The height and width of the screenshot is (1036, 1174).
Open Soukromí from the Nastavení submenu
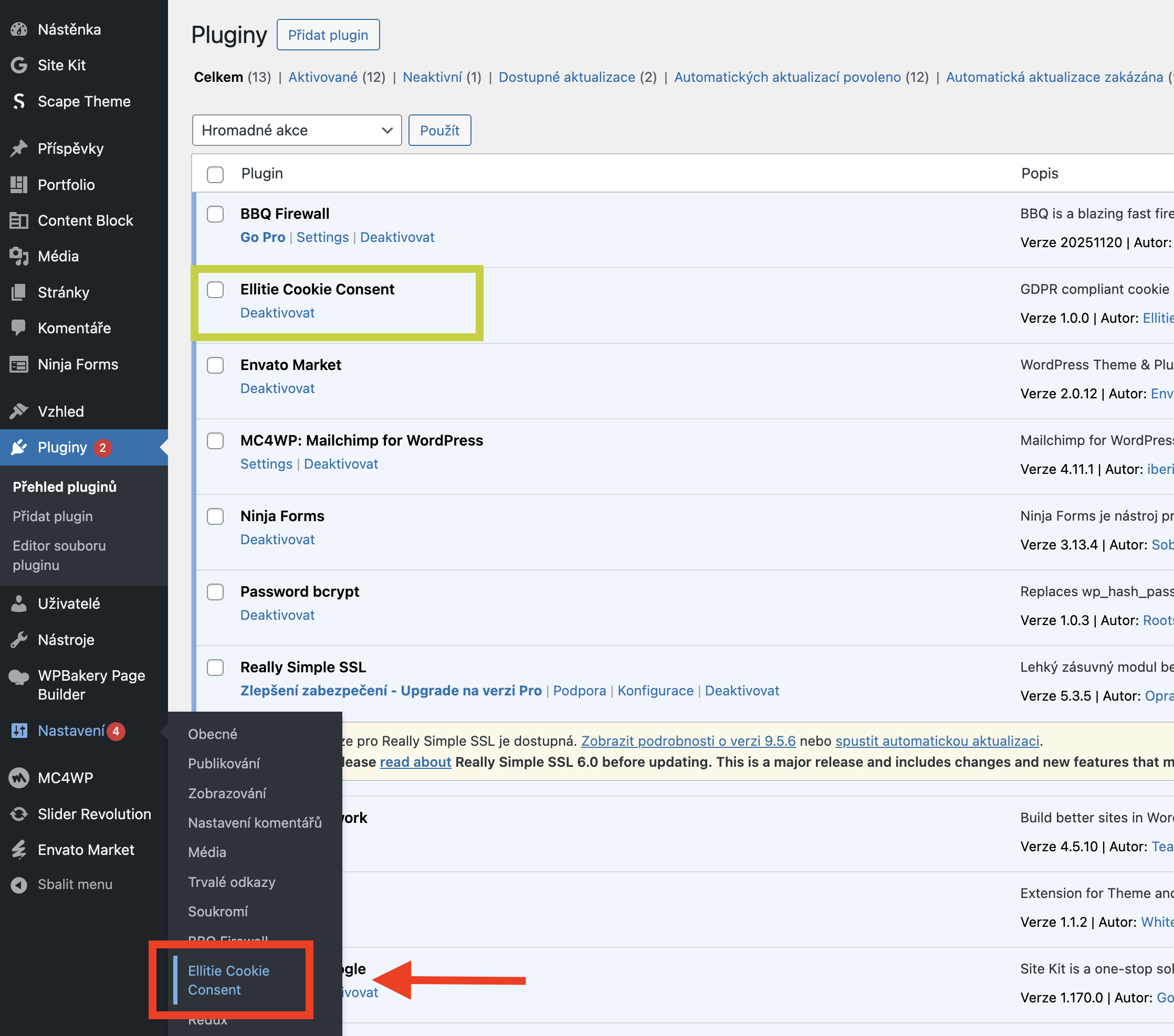pyautogui.click(x=218, y=912)
